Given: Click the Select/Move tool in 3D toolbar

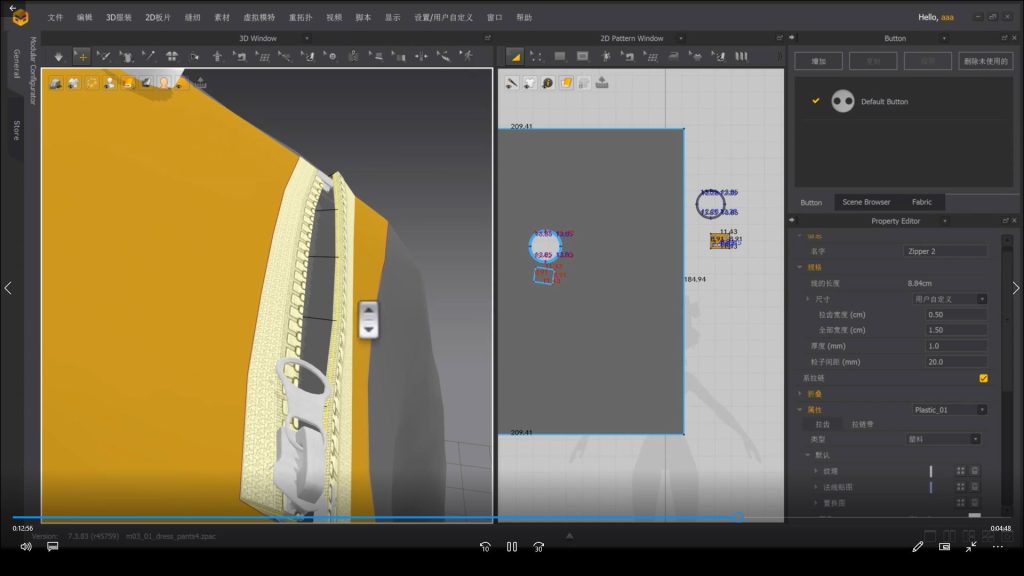Looking at the screenshot, I should [x=81, y=56].
